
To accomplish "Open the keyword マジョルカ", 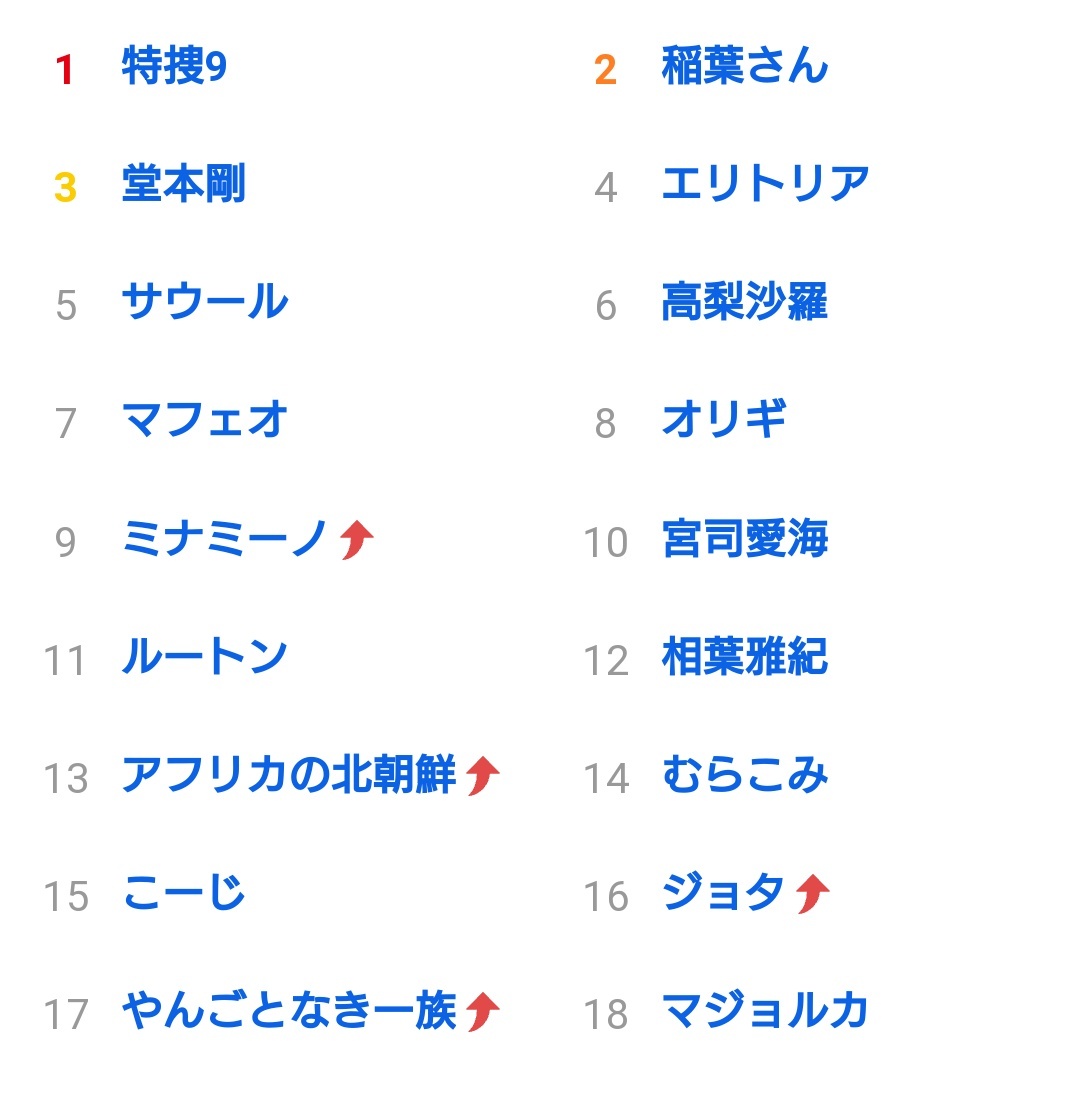I will pos(766,1010).
